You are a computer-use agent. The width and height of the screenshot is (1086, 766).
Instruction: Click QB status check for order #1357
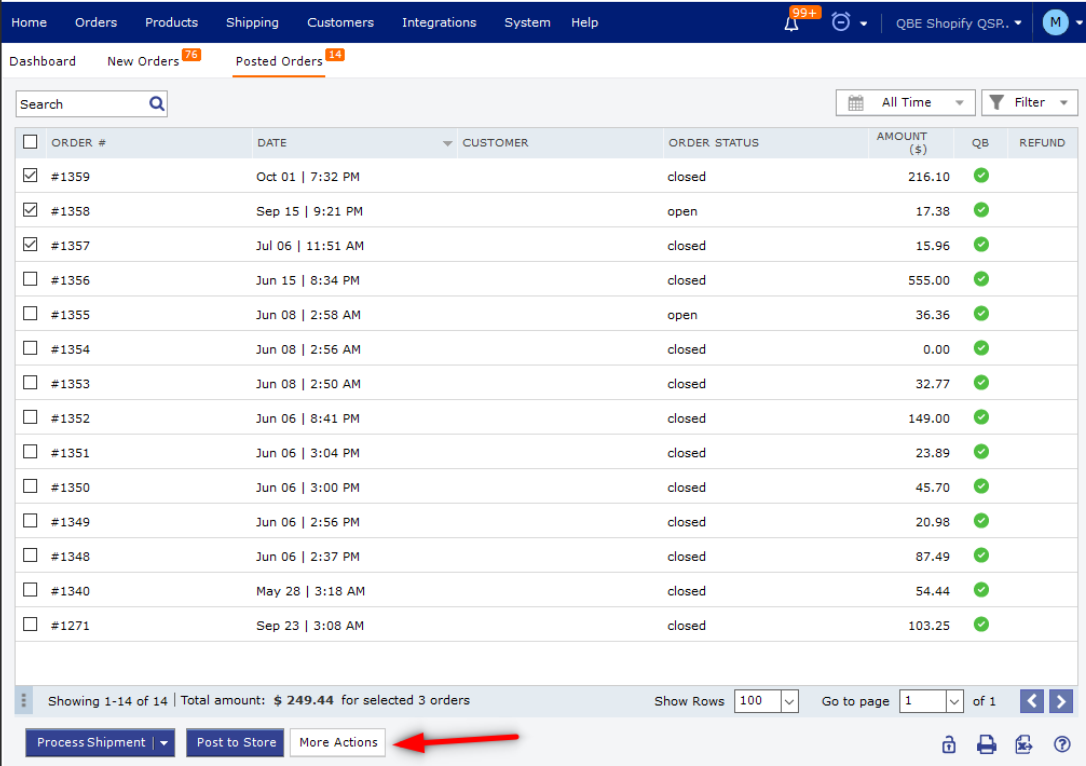(981, 245)
